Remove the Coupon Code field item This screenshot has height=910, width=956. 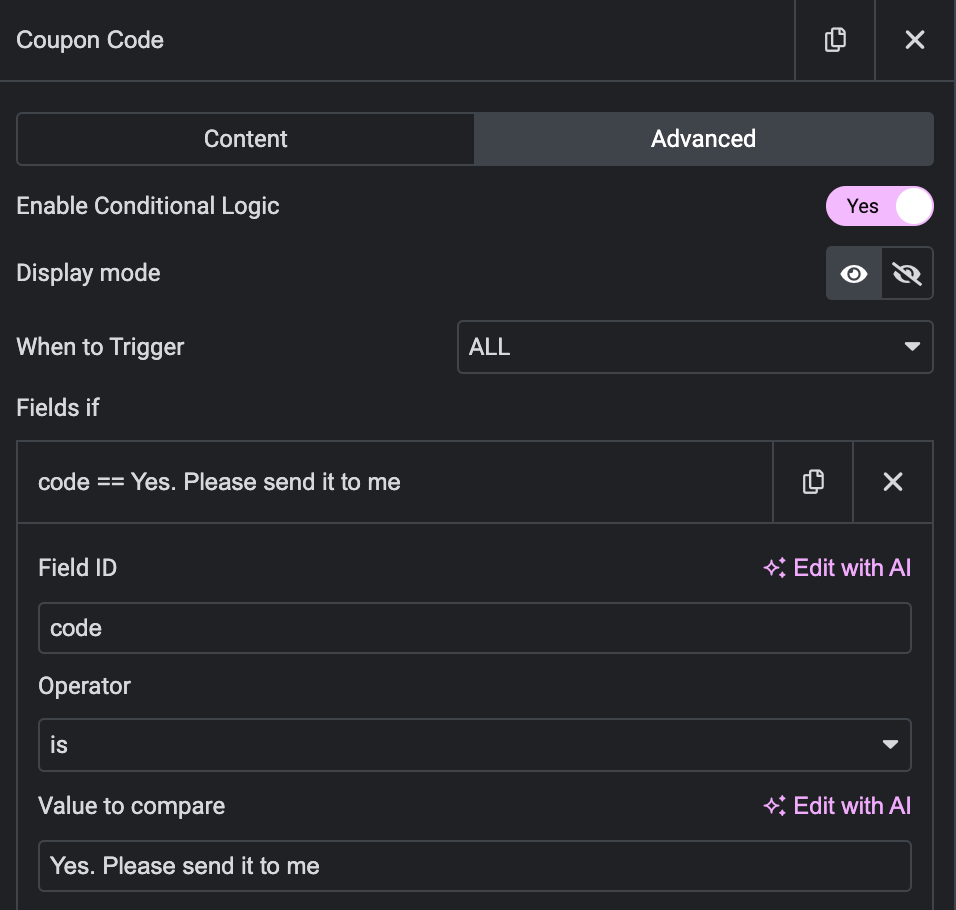[x=915, y=40]
